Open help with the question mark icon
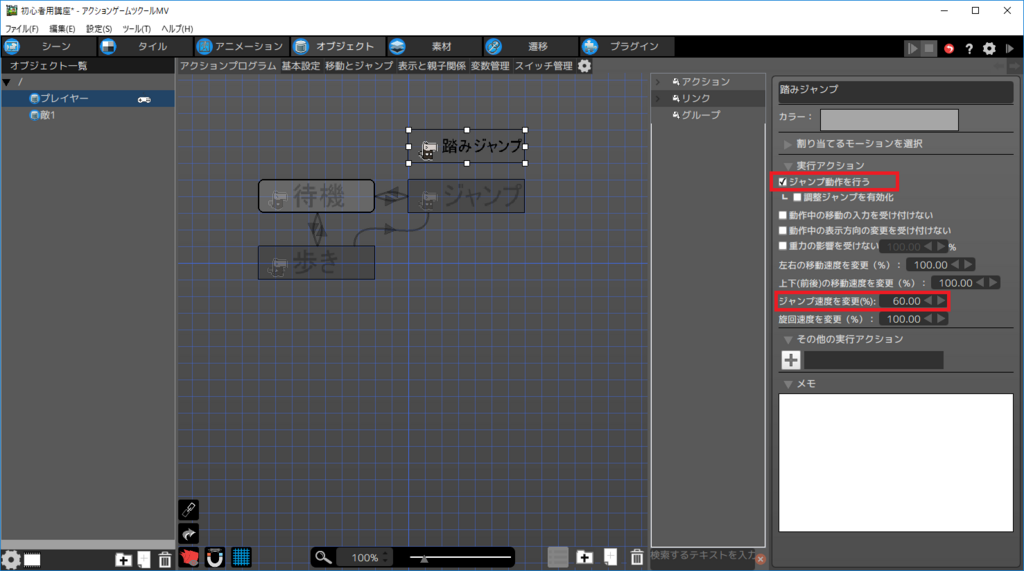This screenshot has height=571, width=1024. [x=969, y=48]
